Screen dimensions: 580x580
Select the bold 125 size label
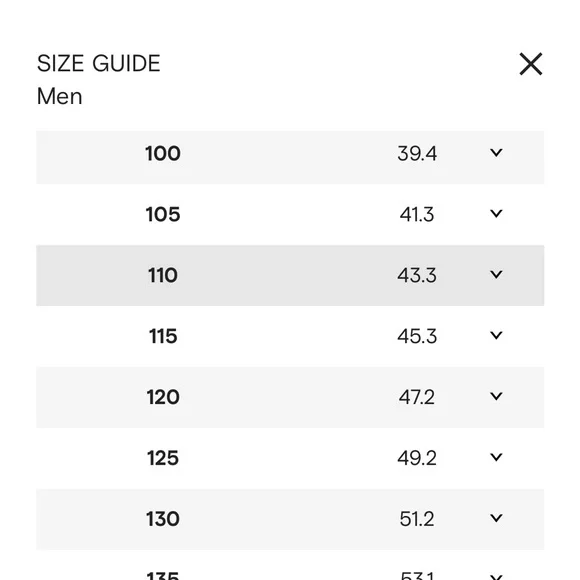click(163, 458)
